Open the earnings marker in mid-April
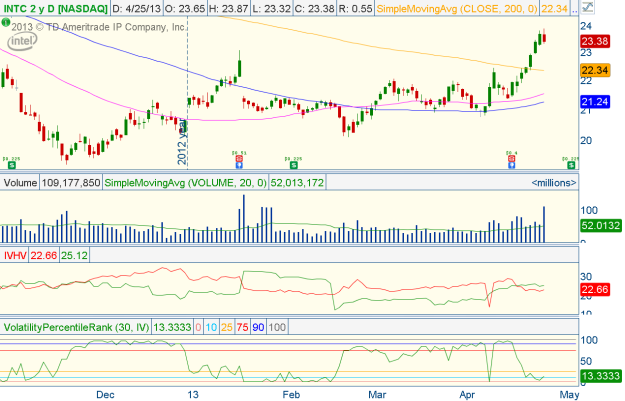The height and width of the screenshot is (401, 625). coord(511,158)
